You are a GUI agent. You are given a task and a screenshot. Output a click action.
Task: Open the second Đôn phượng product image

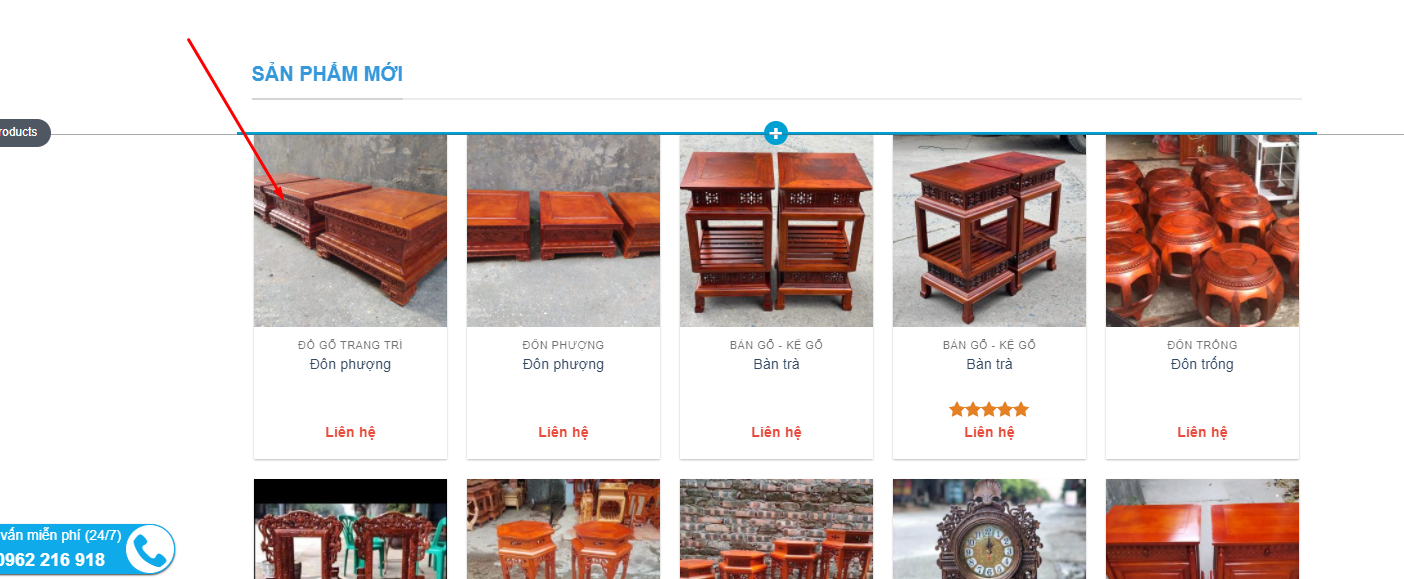click(563, 231)
